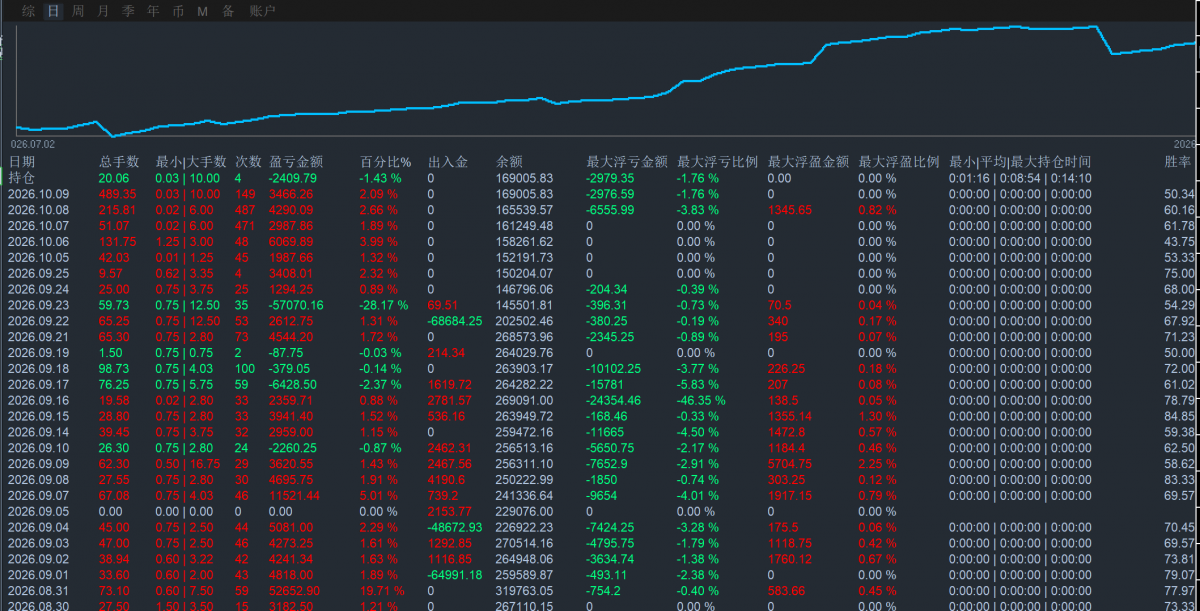
Task: Select the 2026.09.05 date row
Action: pyautogui.click(x=38, y=511)
